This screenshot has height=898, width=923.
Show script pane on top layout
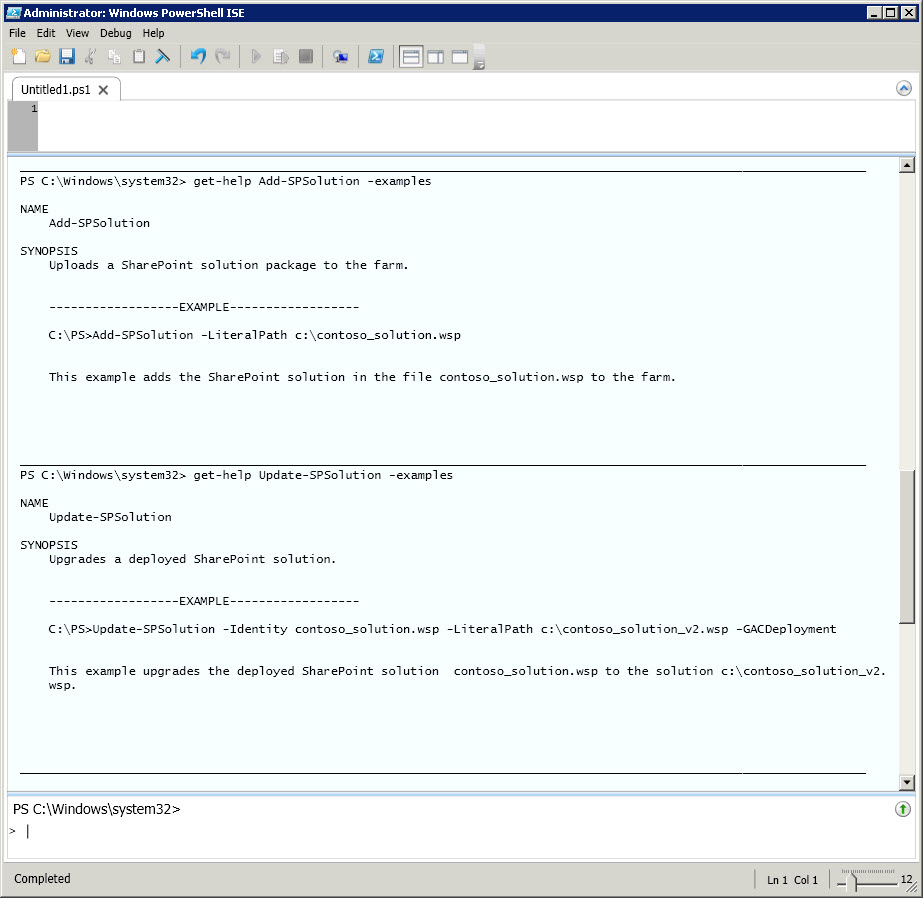411,57
